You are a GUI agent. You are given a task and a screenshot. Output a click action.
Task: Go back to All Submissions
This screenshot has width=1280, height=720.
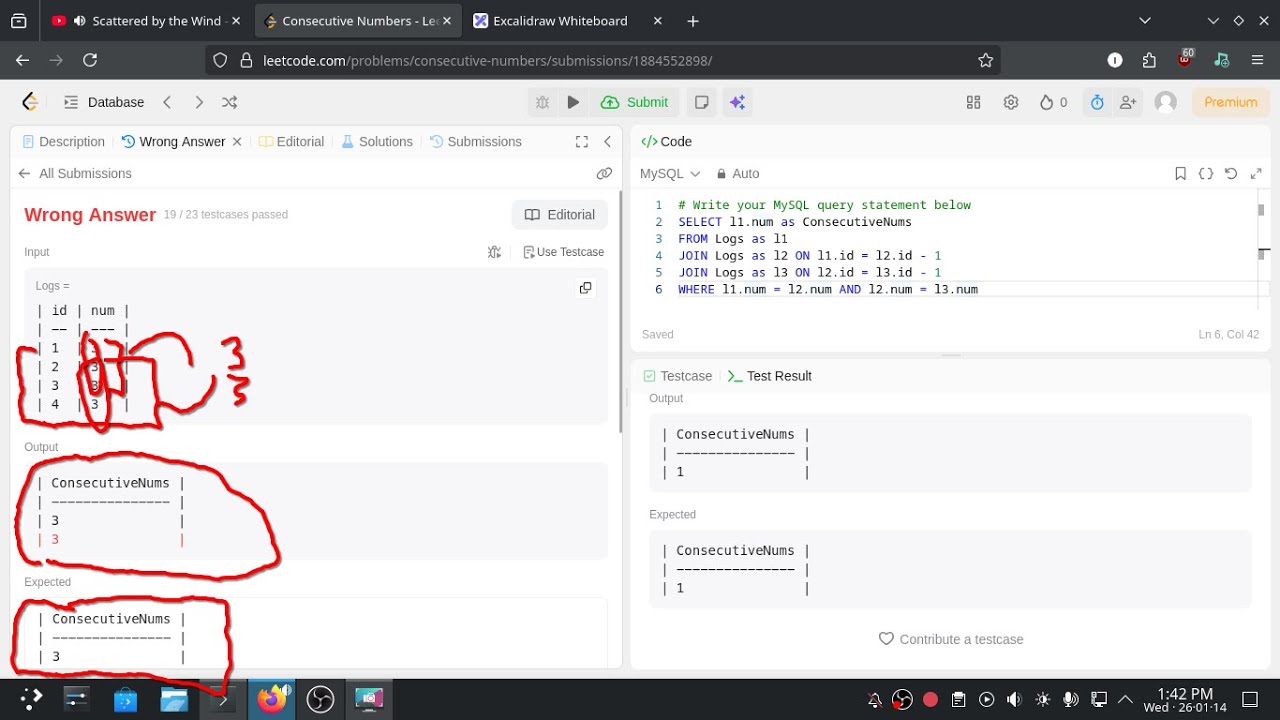click(x=75, y=173)
